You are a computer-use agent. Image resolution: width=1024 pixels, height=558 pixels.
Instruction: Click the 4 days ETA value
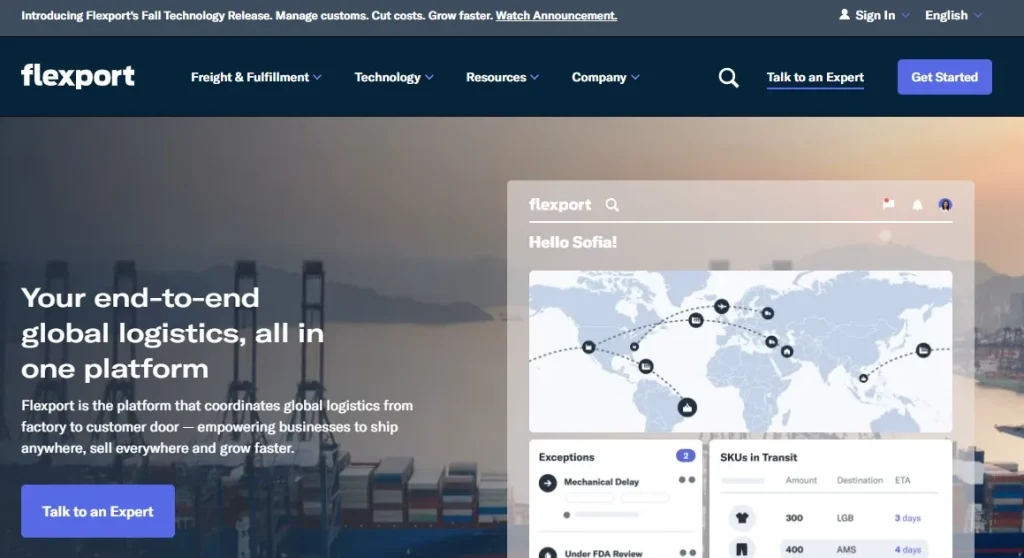click(x=908, y=550)
